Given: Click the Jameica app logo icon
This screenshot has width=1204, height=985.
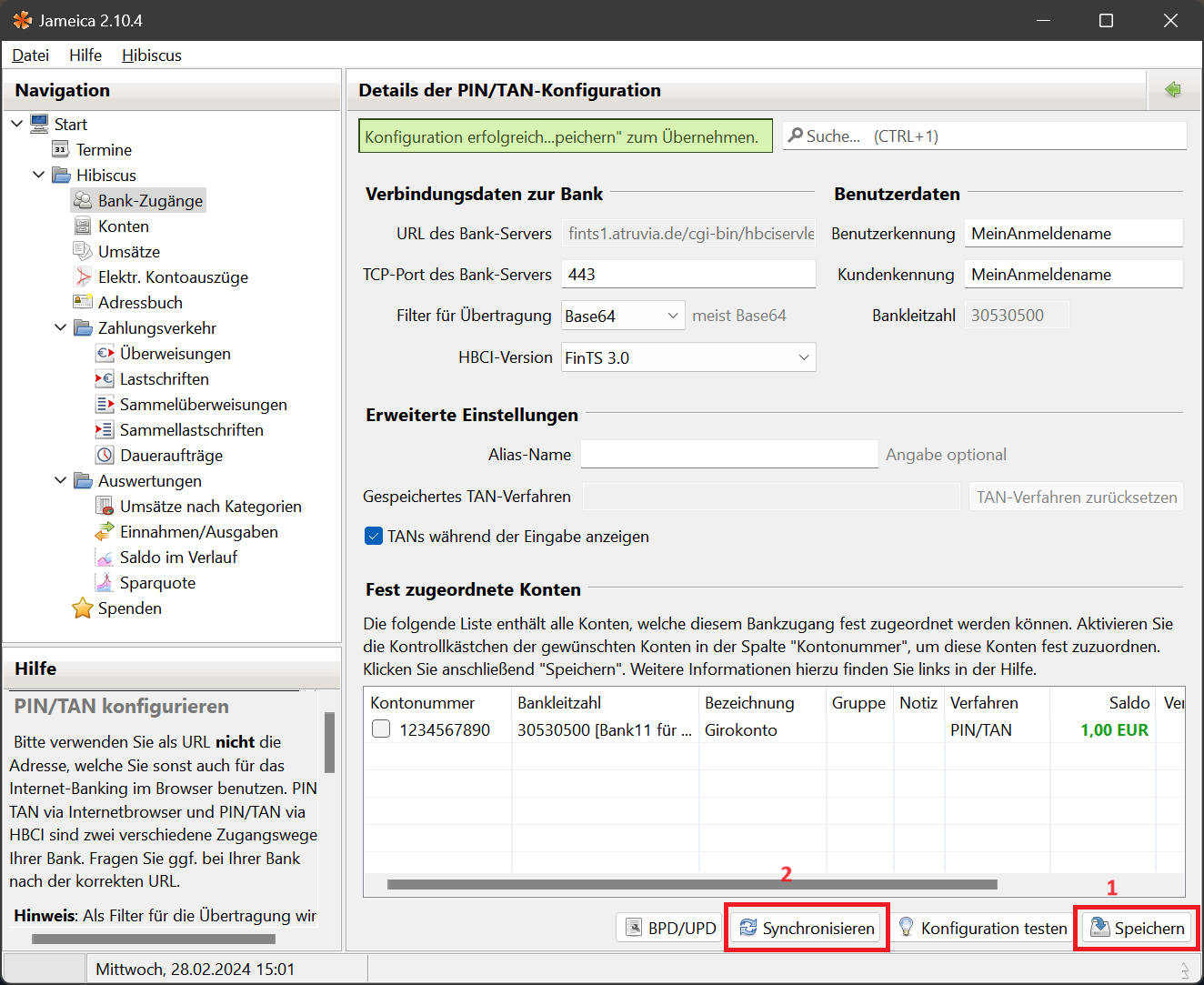Looking at the screenshot, I should click(x=22, y=20).
